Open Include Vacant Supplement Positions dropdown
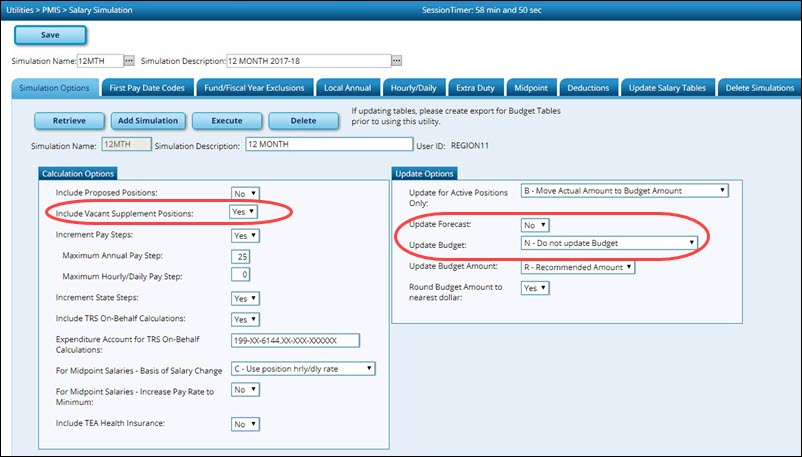 (x=245, y=212)
